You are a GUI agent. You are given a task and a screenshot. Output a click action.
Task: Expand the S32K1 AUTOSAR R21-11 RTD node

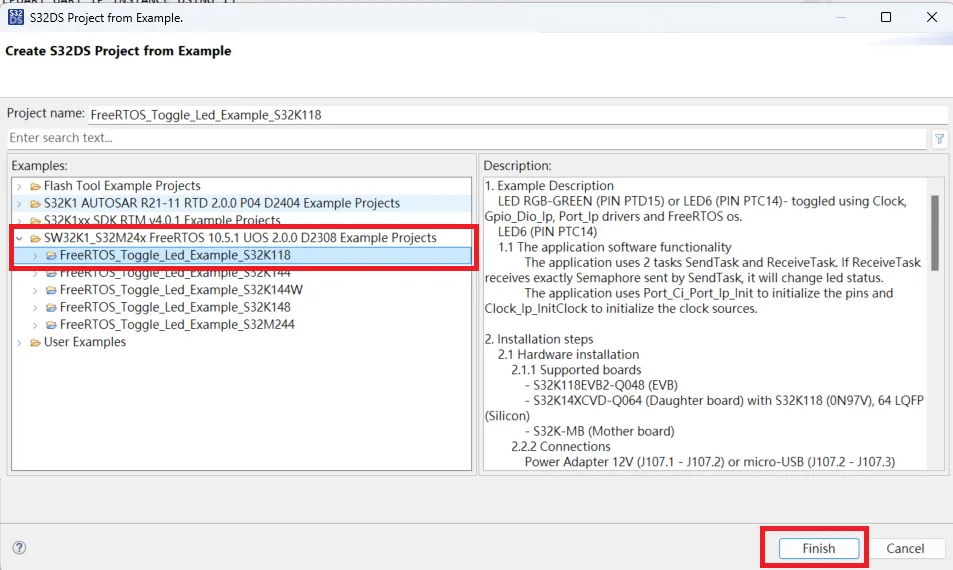[x=20, y=203]
